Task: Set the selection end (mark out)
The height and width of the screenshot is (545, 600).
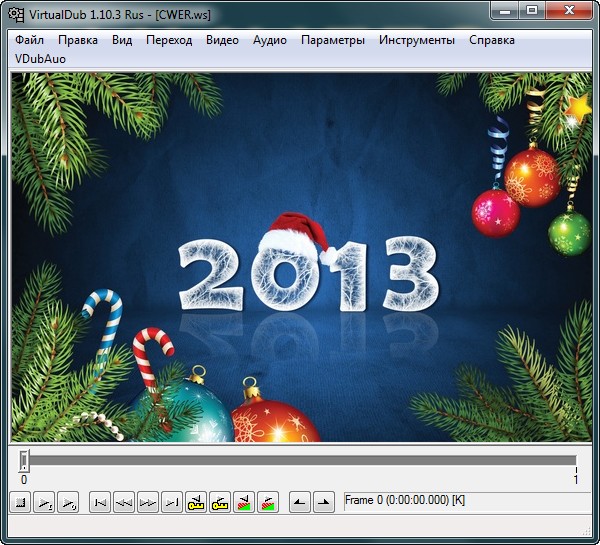Action: click(323, 502)
